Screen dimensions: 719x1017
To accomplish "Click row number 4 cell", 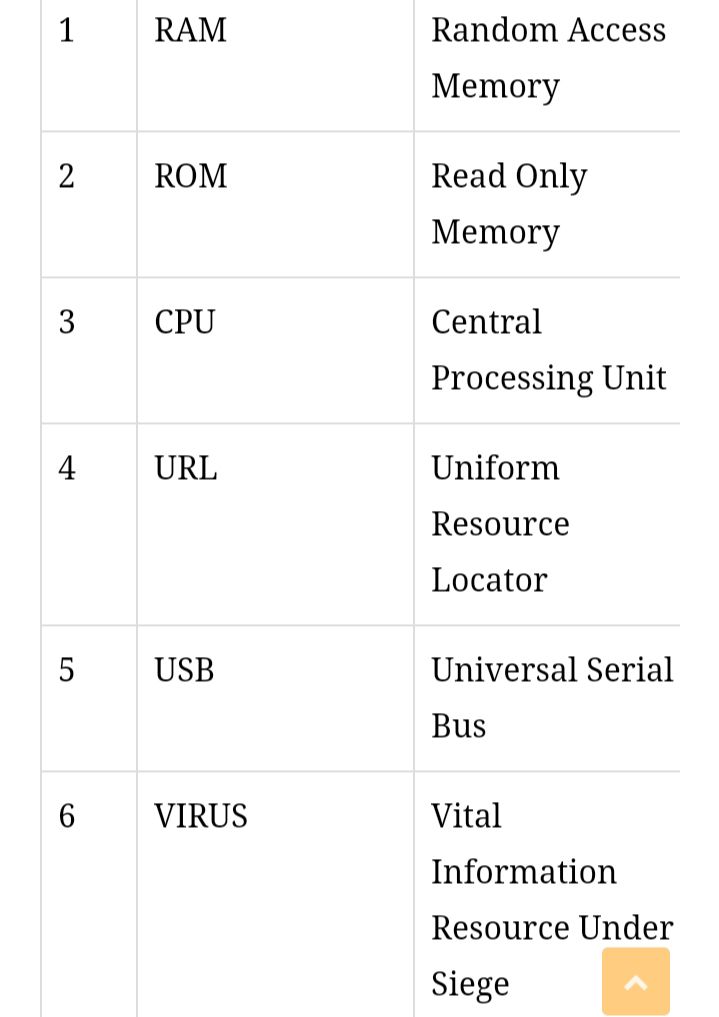I will pyautogui.click(x=67, y=468).
